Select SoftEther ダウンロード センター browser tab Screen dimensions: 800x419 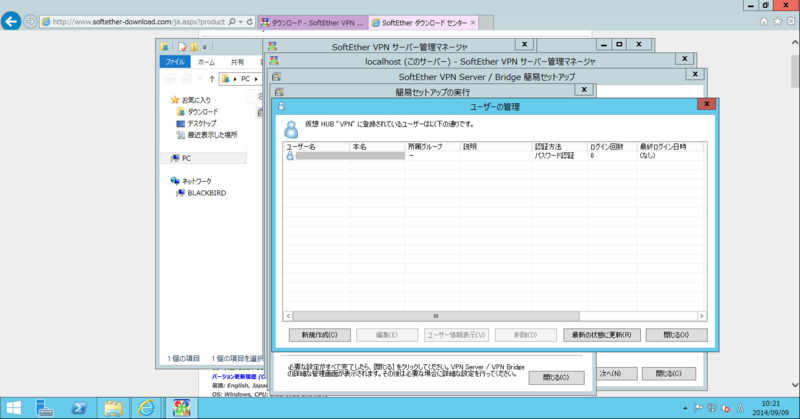tap(419, 22)
